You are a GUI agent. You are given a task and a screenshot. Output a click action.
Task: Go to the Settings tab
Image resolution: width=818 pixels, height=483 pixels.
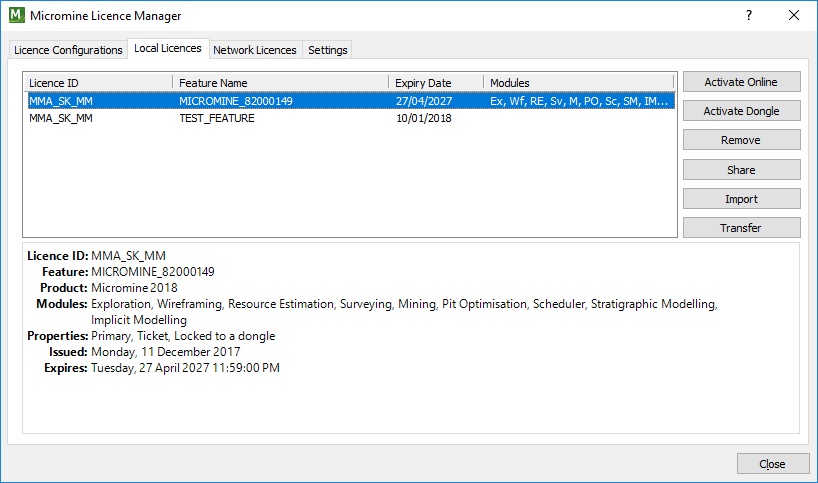[x=328, y=50]
